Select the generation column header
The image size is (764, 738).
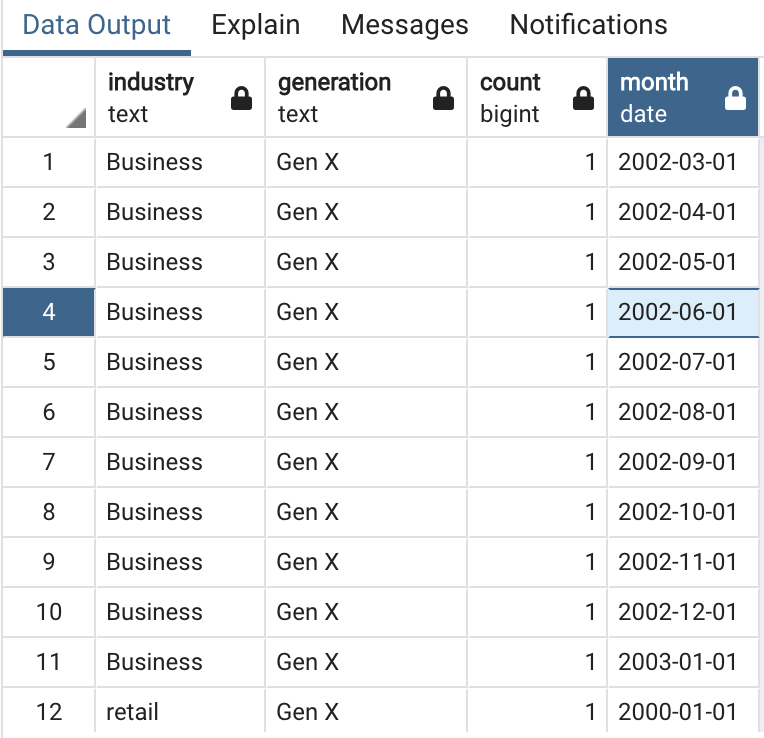pos(366,97)
